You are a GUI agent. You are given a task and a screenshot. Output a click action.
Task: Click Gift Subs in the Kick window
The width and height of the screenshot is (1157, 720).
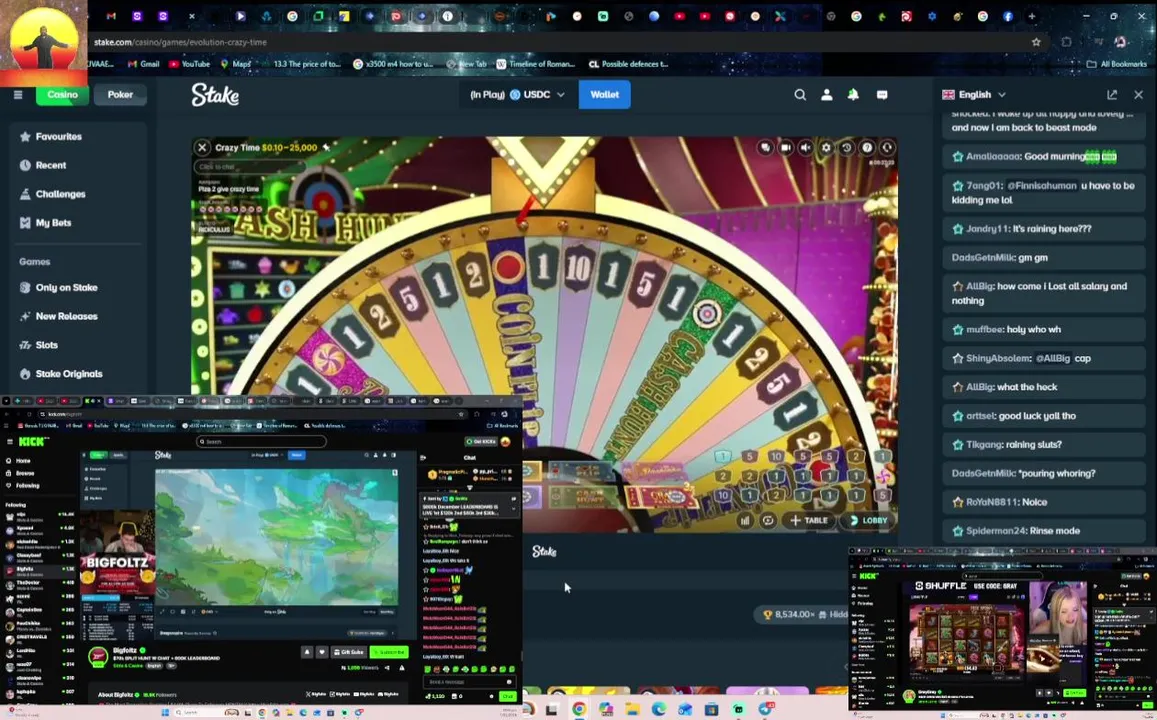[349, 652]
